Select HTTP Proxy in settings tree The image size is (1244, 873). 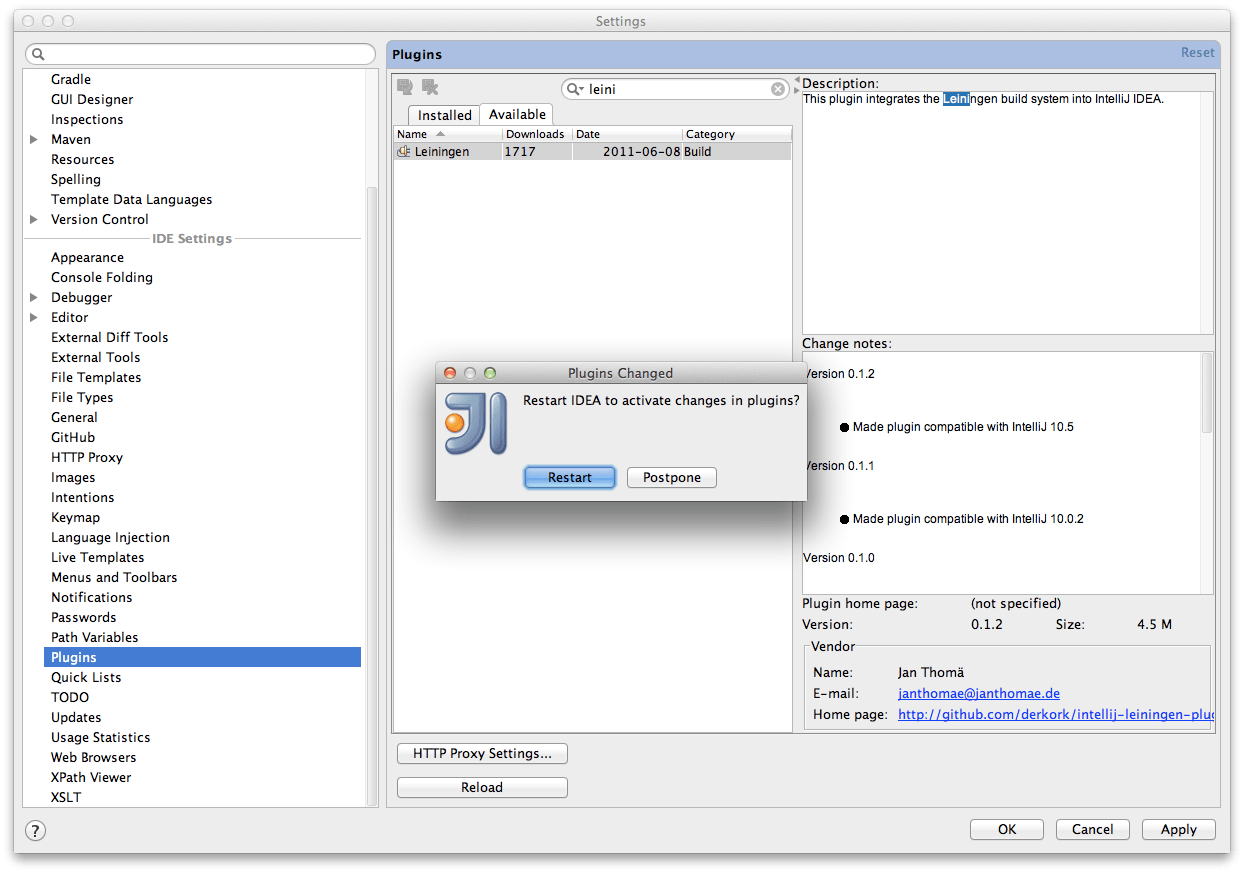[87, 457]
